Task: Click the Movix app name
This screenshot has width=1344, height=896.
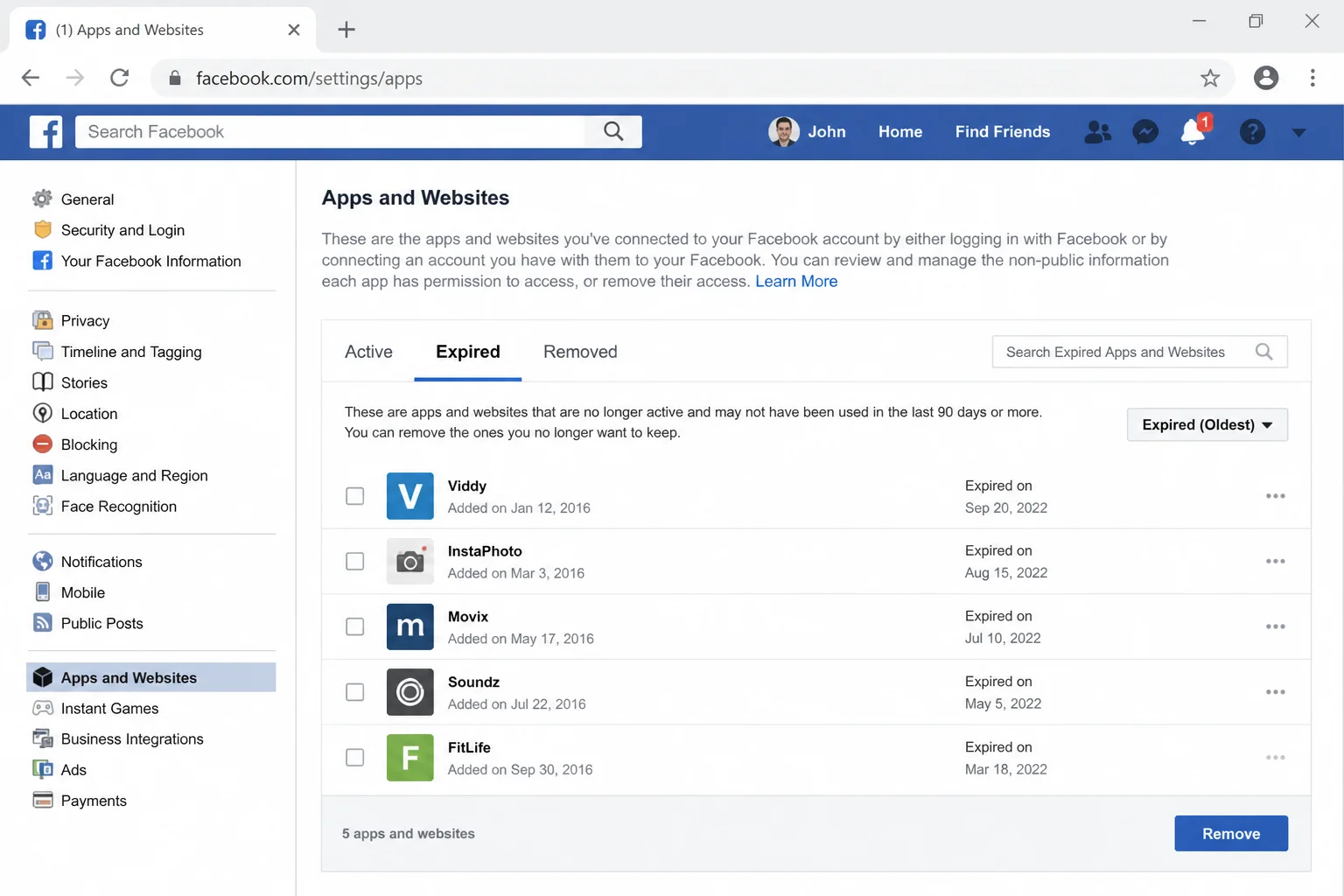Action: [468, 617]
